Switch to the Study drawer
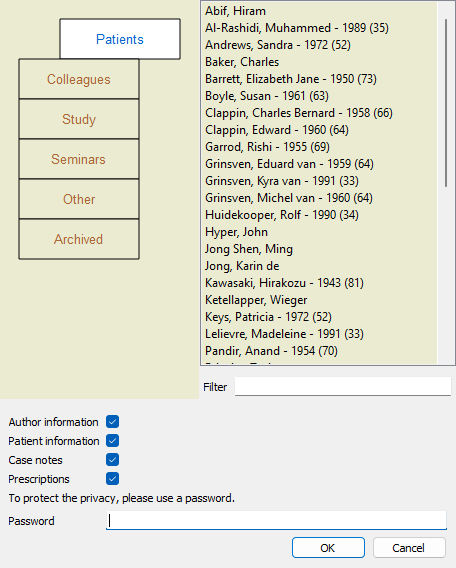This screenshot has height=568, width=456. pos(79,119)
